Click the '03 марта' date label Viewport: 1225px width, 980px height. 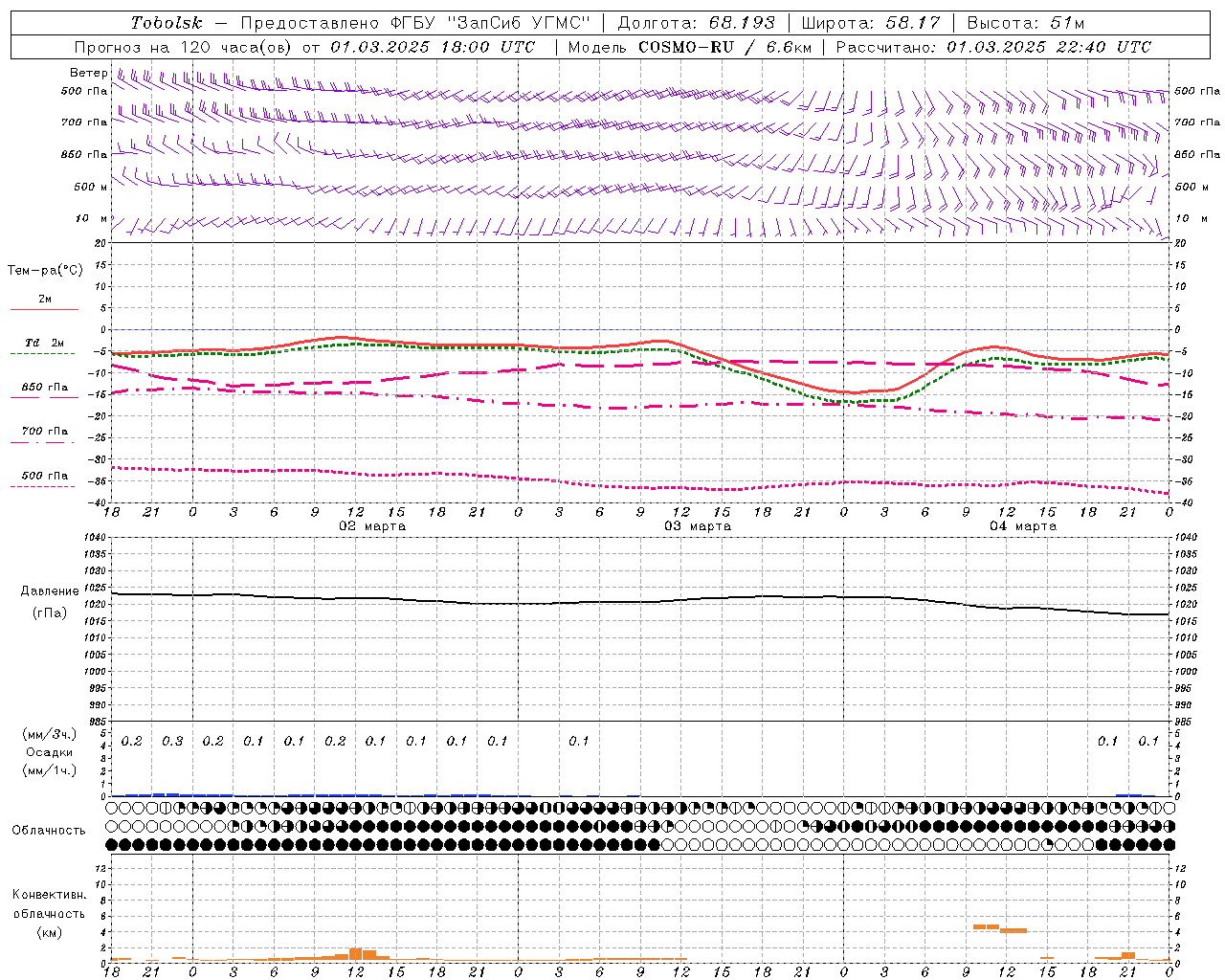click(698, 526)
